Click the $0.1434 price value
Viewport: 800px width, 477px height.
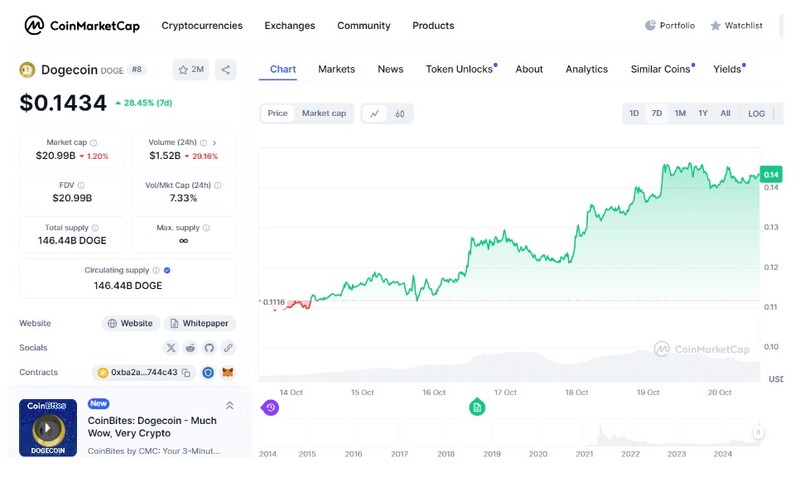63,103
